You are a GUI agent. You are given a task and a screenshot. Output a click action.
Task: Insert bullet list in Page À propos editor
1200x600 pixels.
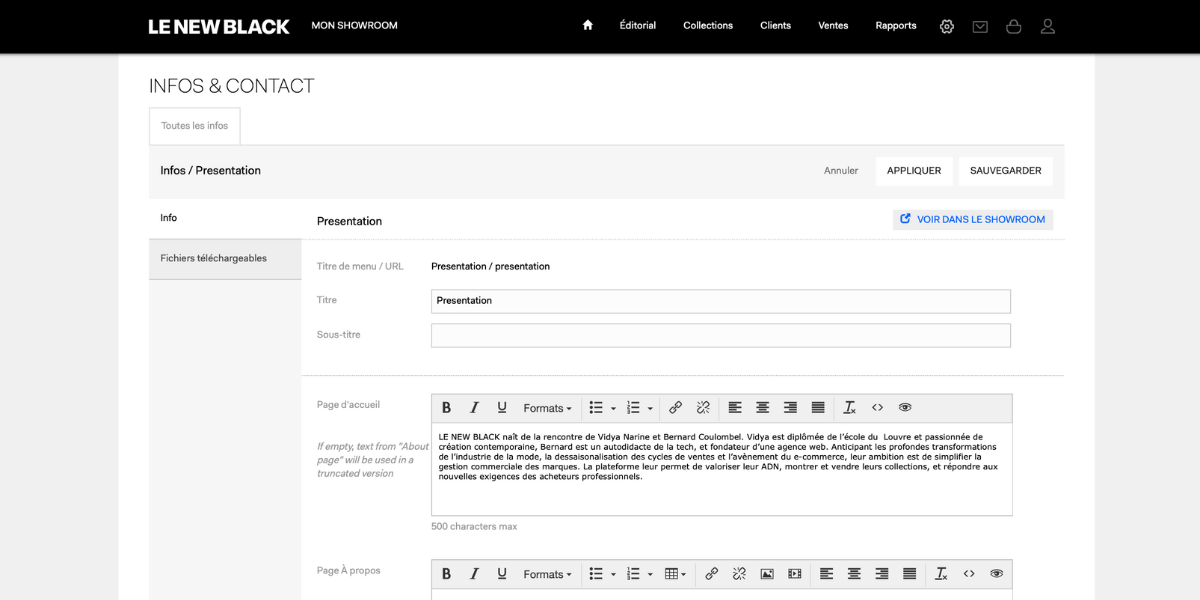(596, 574)
